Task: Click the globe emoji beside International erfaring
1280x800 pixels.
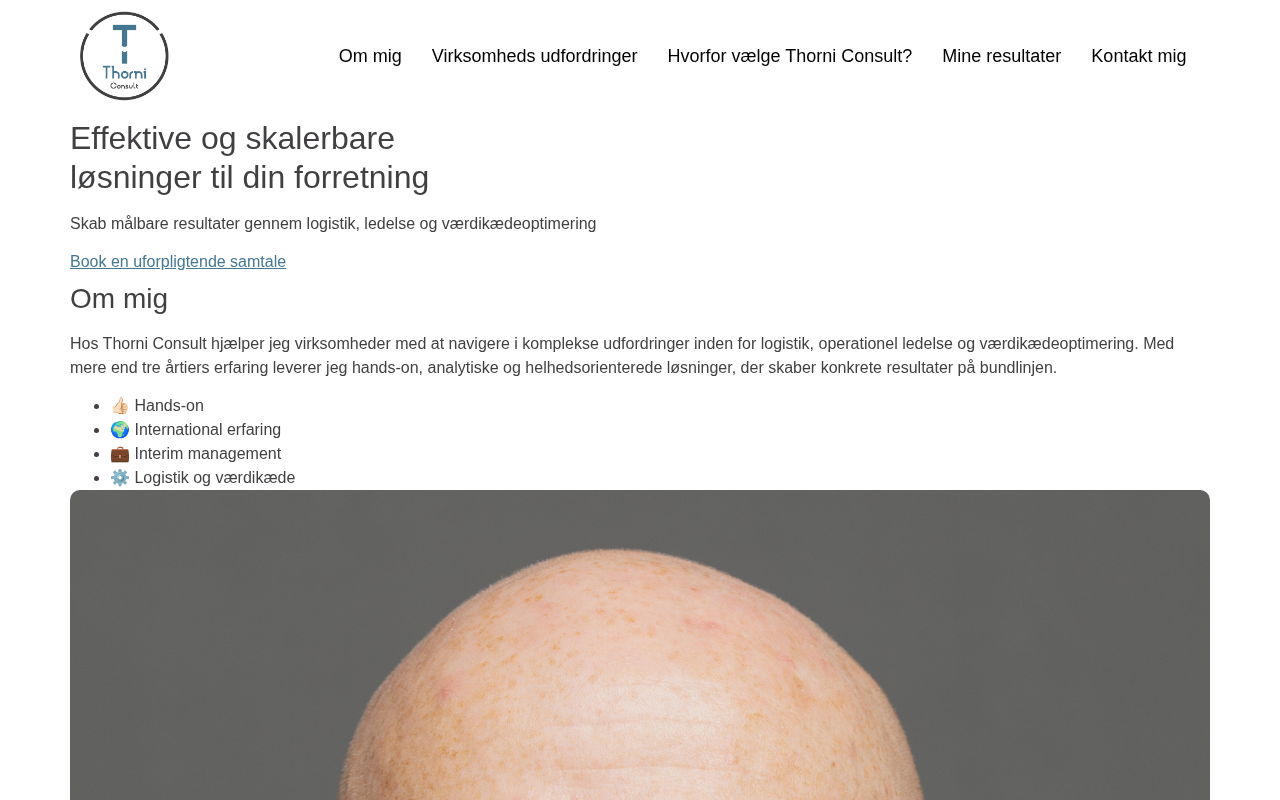Action: 120,430
